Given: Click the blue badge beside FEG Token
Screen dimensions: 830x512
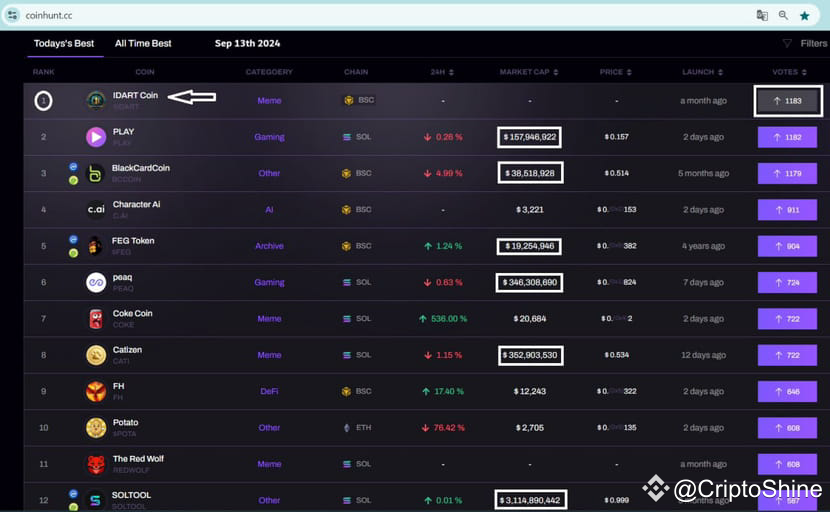Looking at the screenshot, I should point(73,239).
